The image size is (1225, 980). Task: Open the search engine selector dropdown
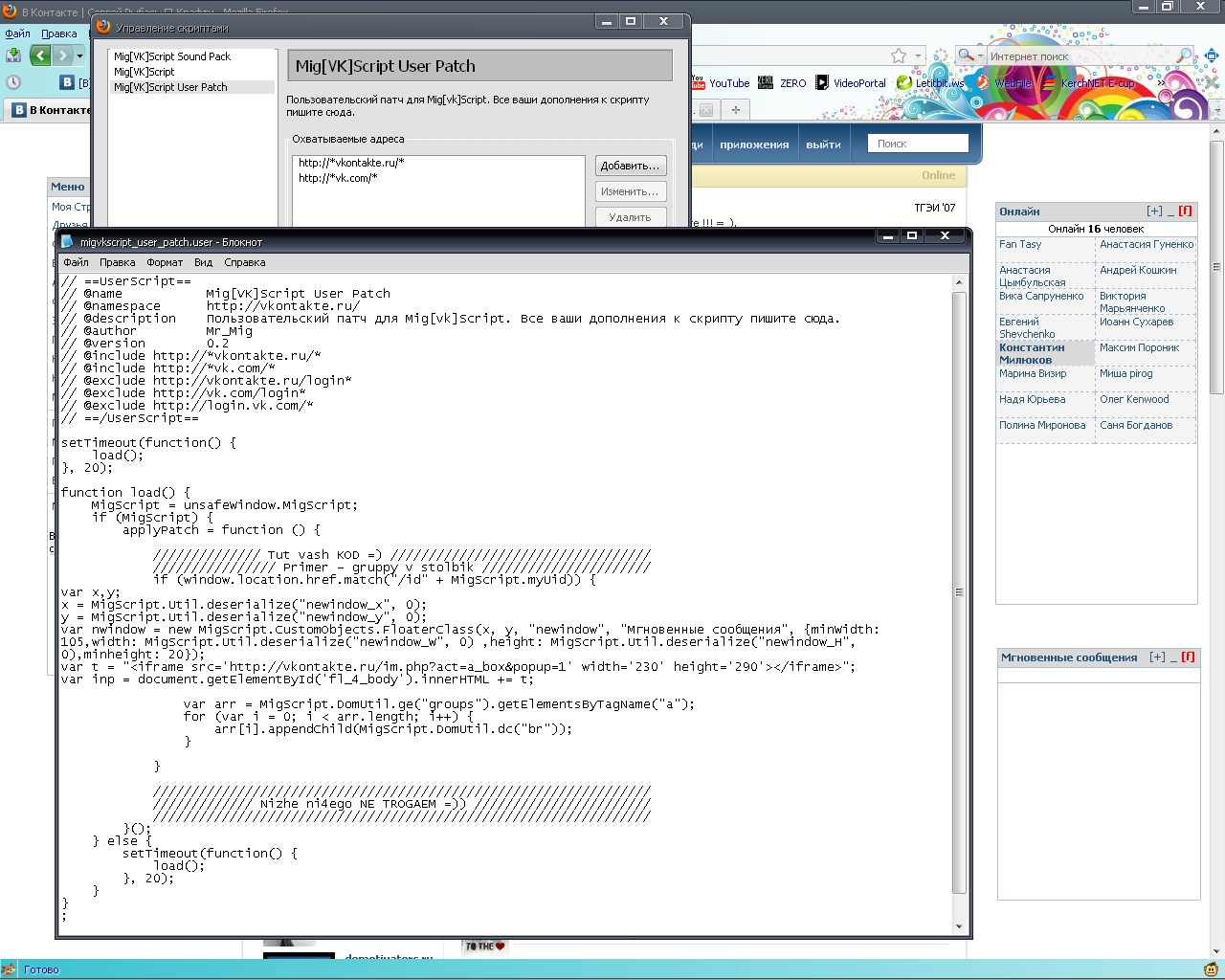970,56
